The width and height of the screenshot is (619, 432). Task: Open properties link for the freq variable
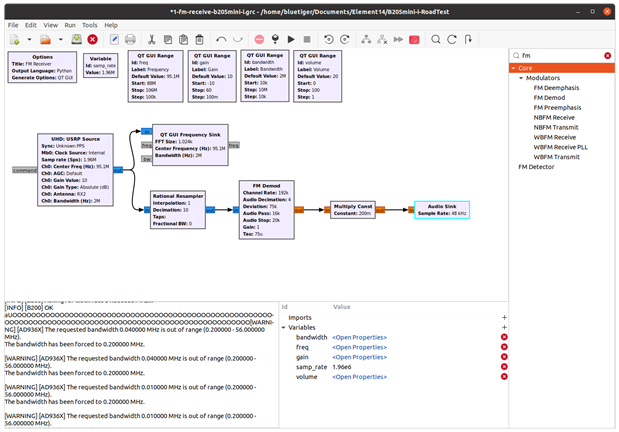(359, 347)
